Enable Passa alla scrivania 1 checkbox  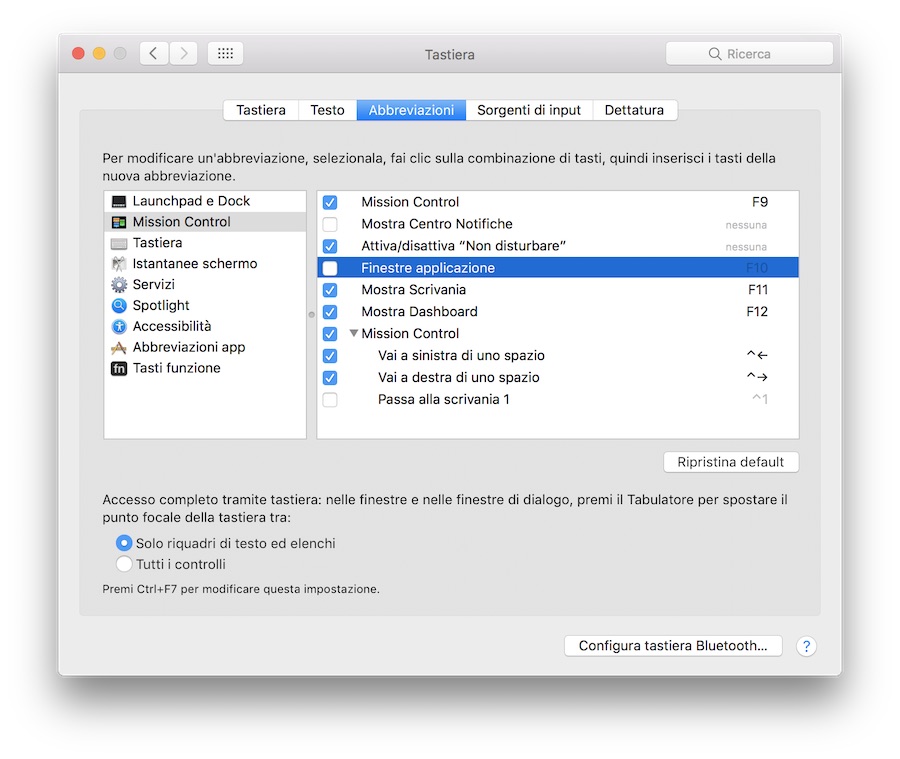pyautogui.click(x=330, y=400)
